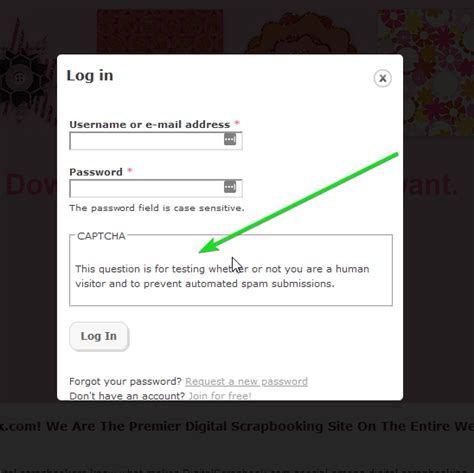
Task: Click the red asterisk beside Password label
Action: pyautogui.click(x=130, y=171)
